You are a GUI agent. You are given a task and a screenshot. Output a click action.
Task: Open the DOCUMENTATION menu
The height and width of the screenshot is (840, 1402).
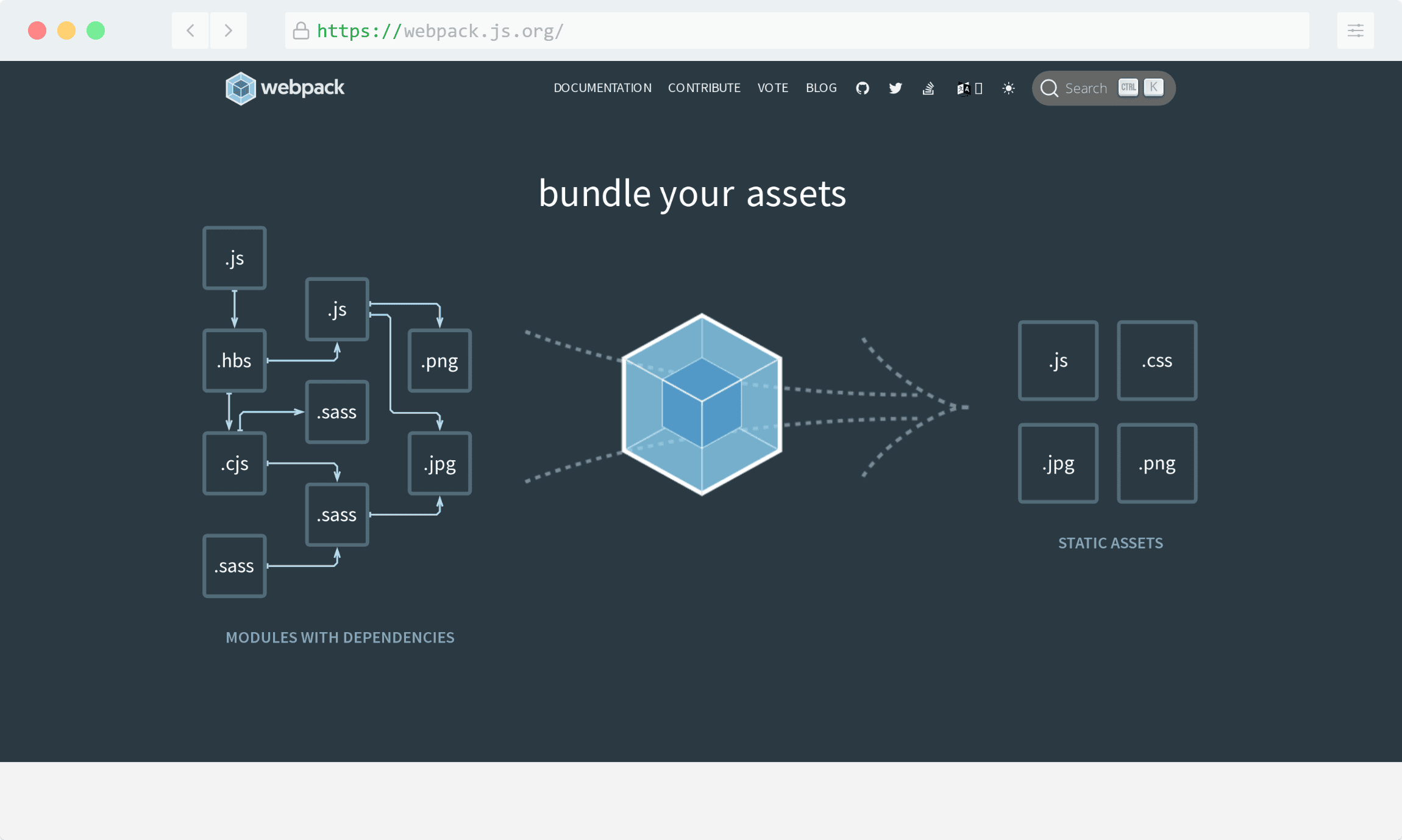602,88
